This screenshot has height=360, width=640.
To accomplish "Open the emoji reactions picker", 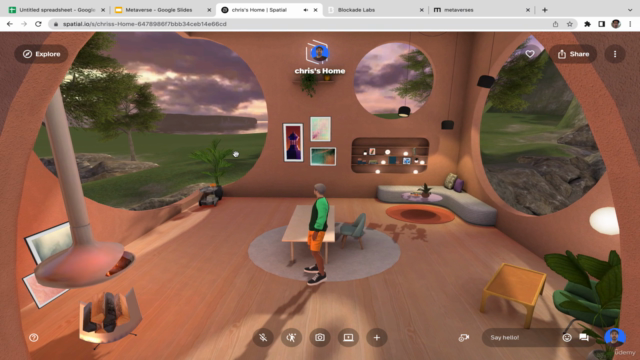I will (567, 338).
